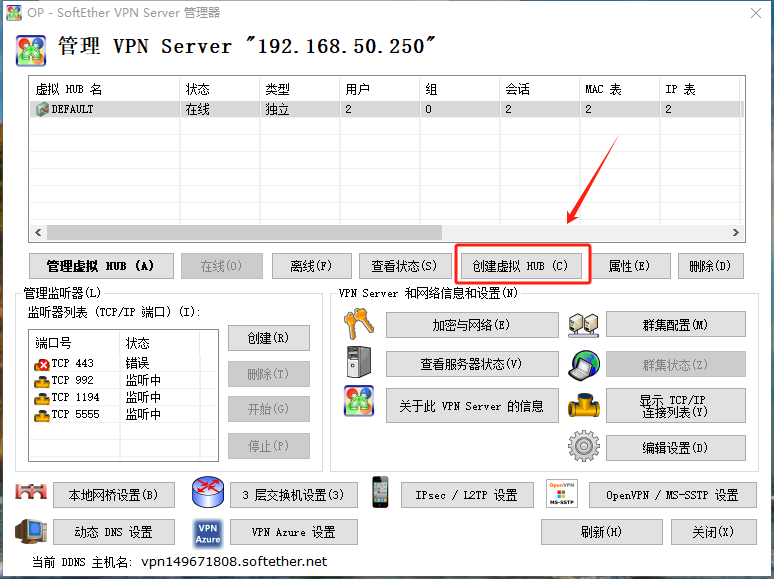Open 编辑设置(D)

676,448
